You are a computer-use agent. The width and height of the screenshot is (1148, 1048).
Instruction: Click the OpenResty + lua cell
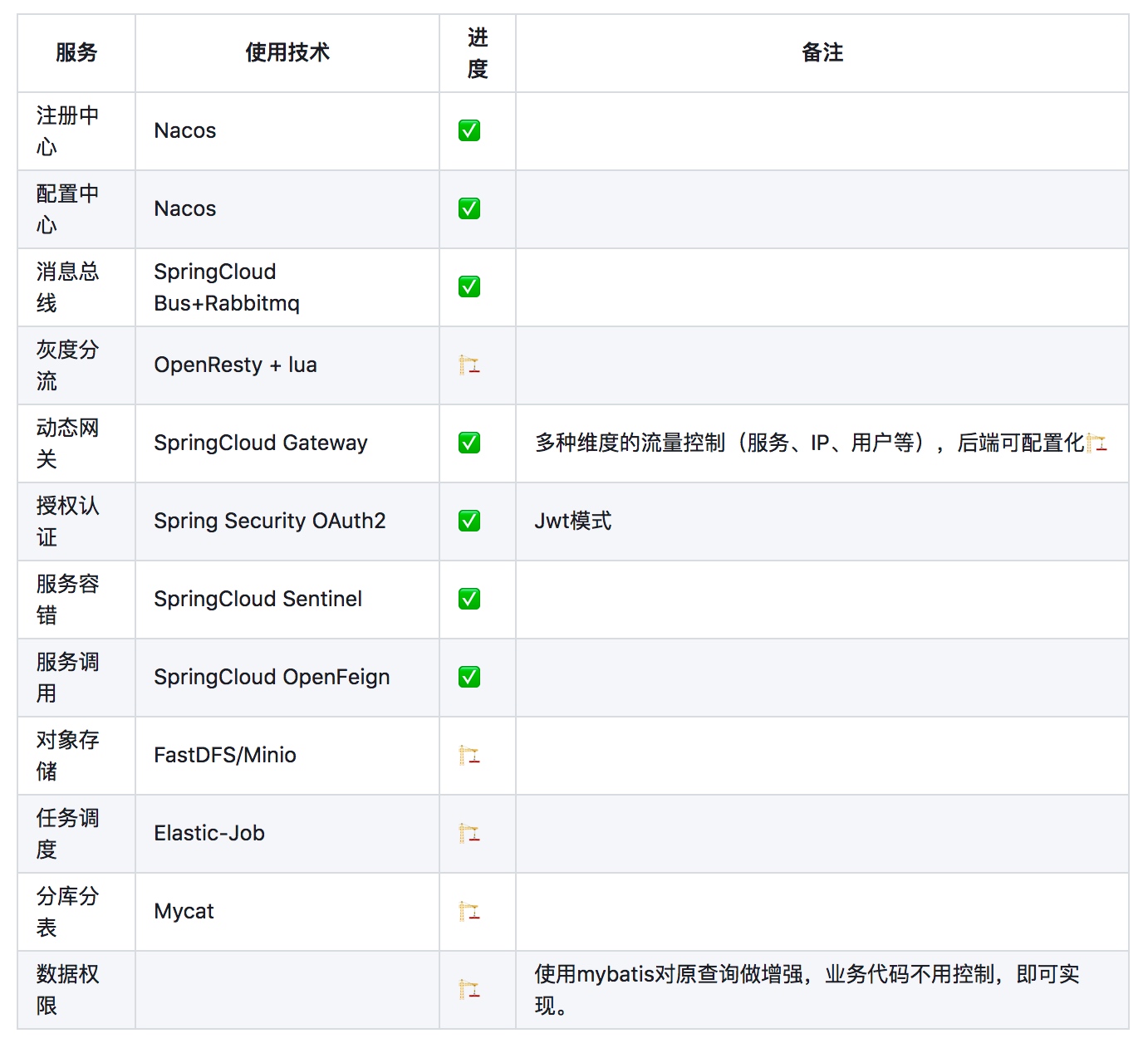(x=236, y=365)
